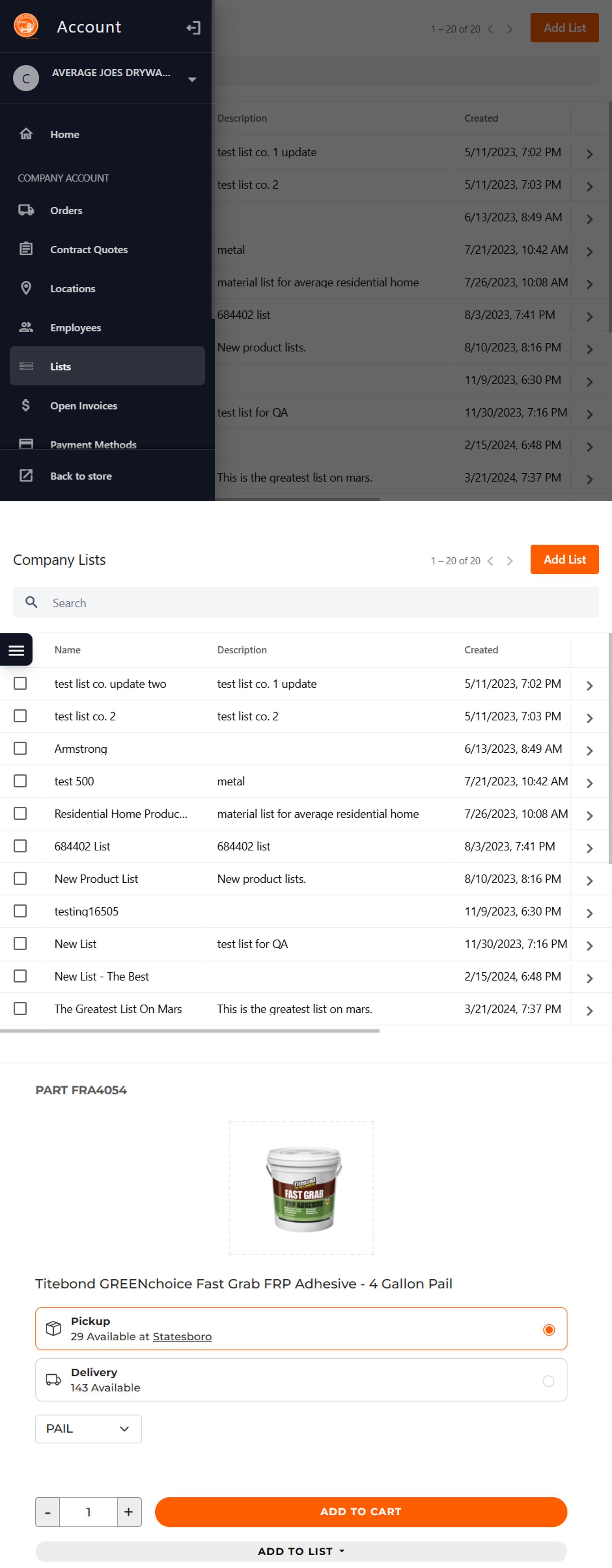Click the orange Add List button

(x=564, y=559)
